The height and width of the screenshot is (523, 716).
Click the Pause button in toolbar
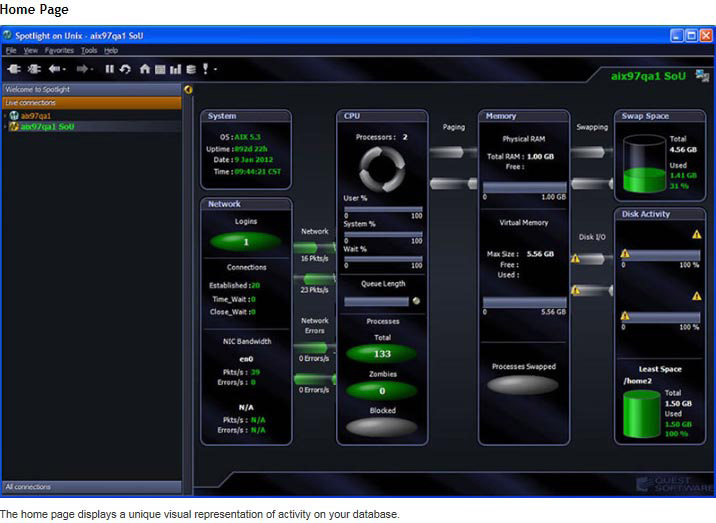click(110, 69)
